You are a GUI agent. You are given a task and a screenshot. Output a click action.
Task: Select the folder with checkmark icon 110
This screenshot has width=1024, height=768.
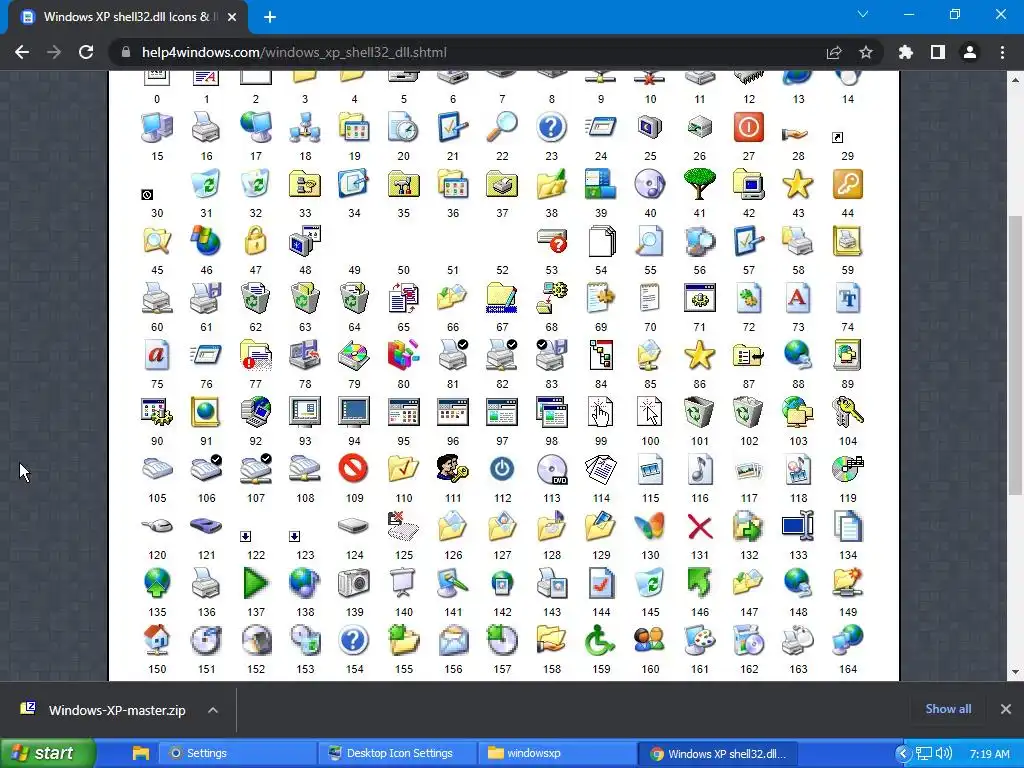pyautogui.click(x=403, y=469)
